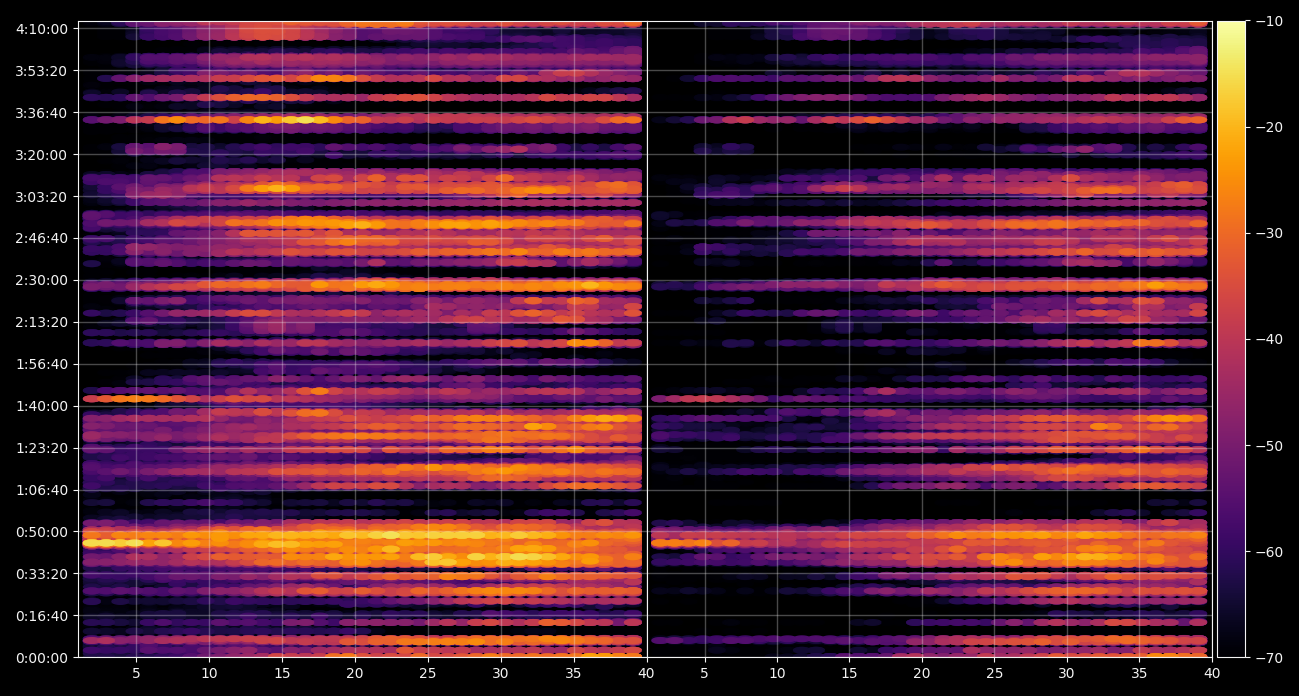
Task: Click the 3:53:20 time axis label
Action: [42, 70]
